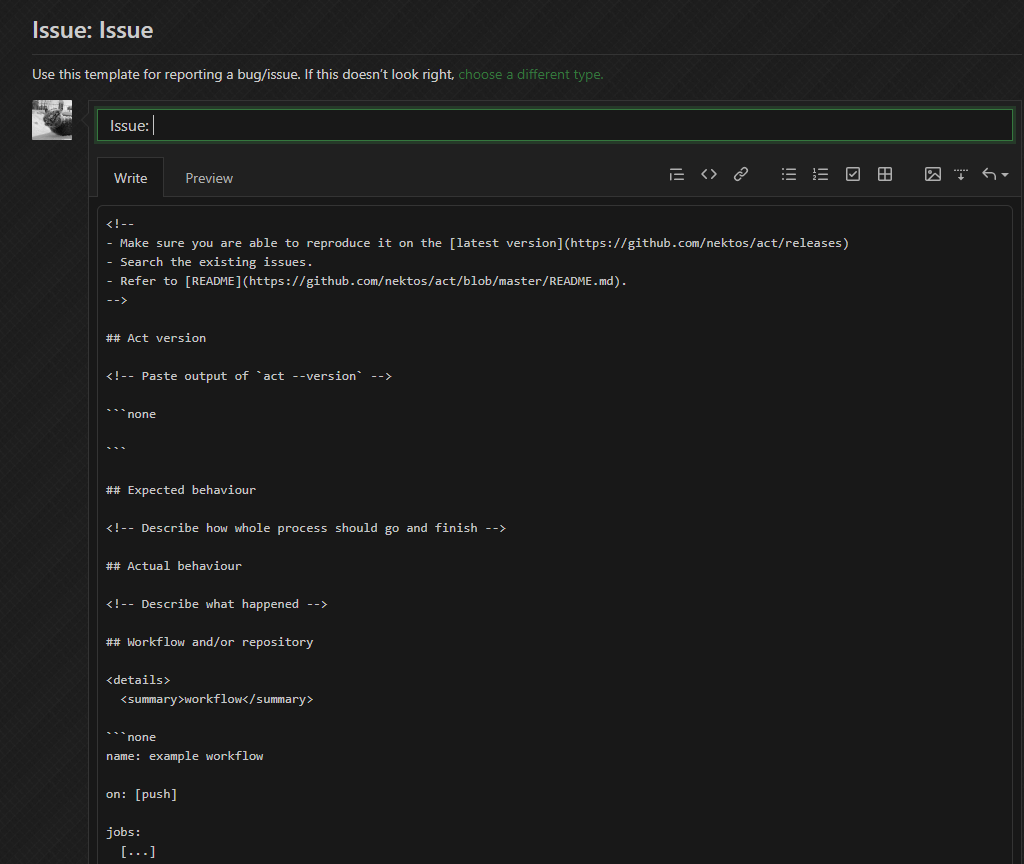1024x864 pixels.
Task: Switch to the Write tab
Action: click(x=131, y=178)
